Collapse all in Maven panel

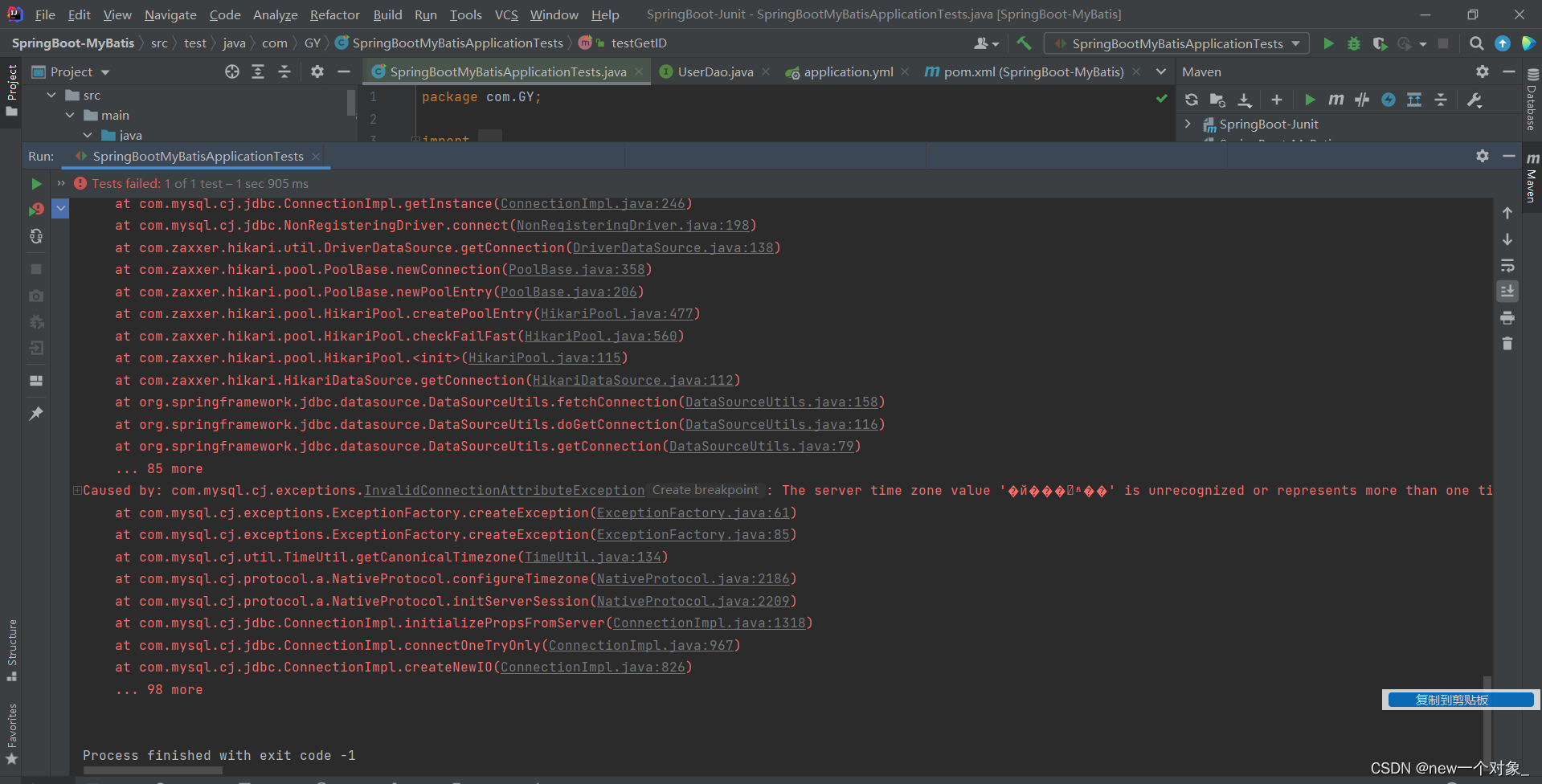pos(1441,100)
